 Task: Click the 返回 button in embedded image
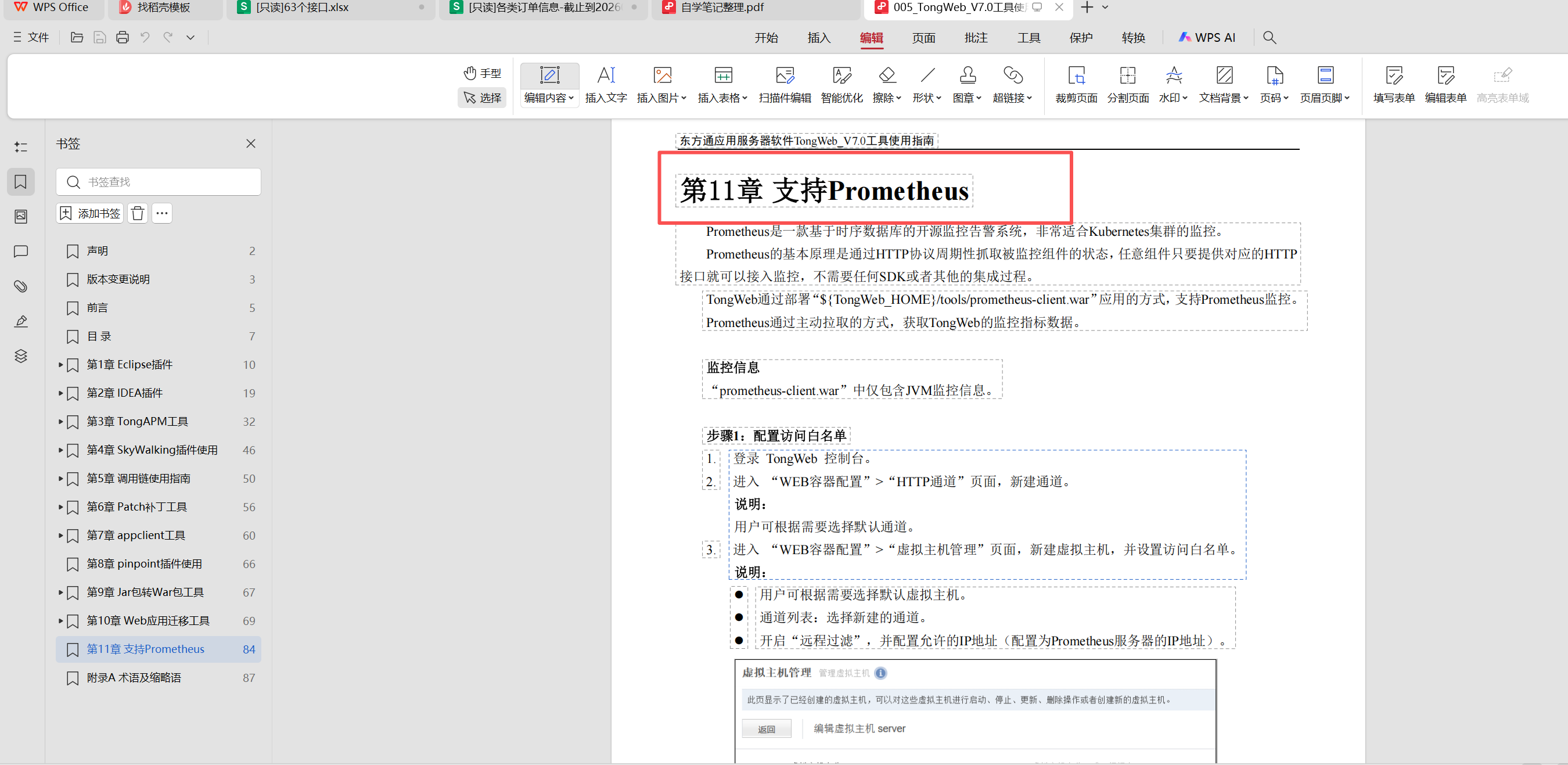[x=767, y=728]
